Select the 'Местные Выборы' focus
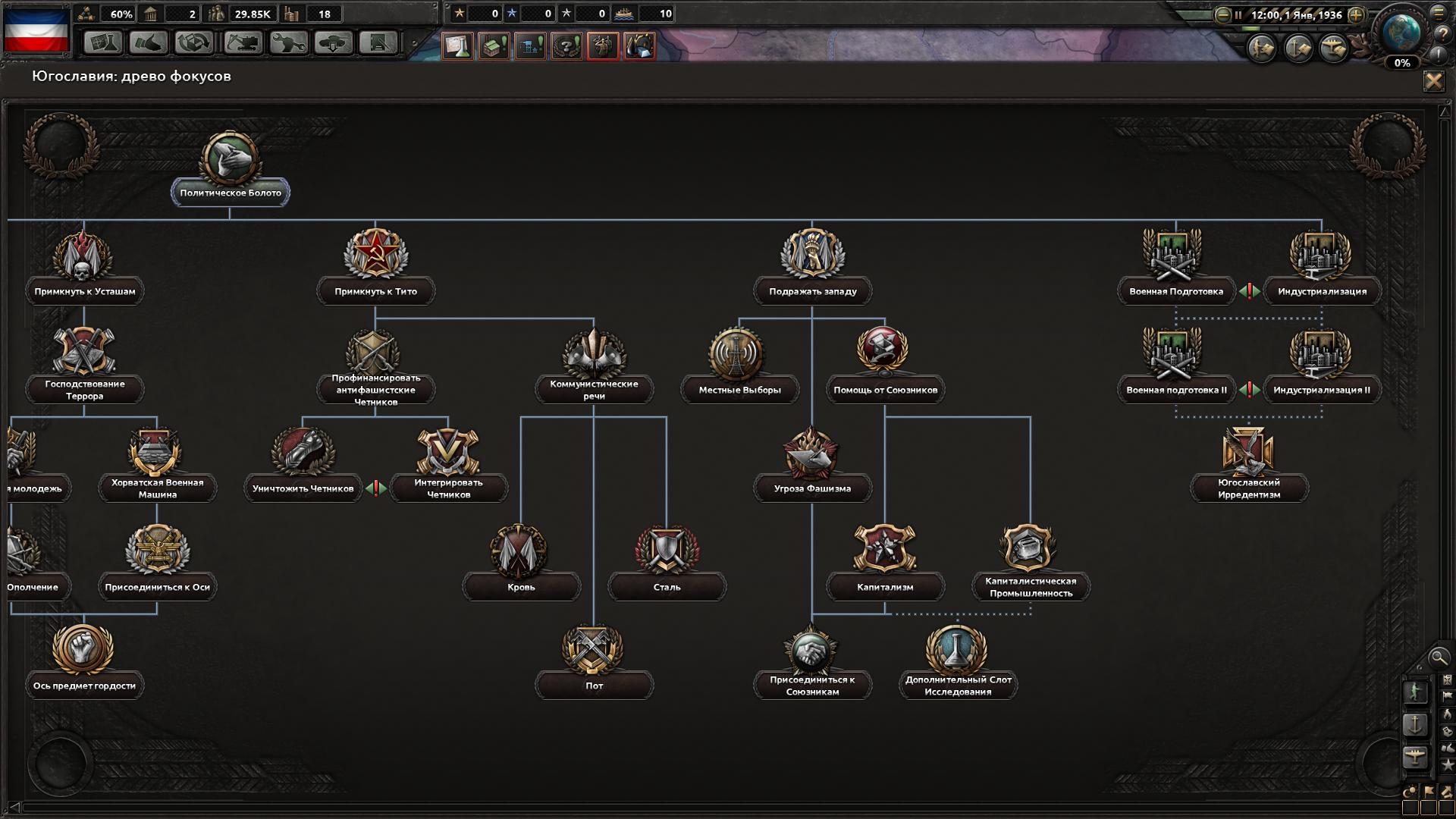Image resolution: width=1456 pixels, height=819 pixels. coord(739,365)
